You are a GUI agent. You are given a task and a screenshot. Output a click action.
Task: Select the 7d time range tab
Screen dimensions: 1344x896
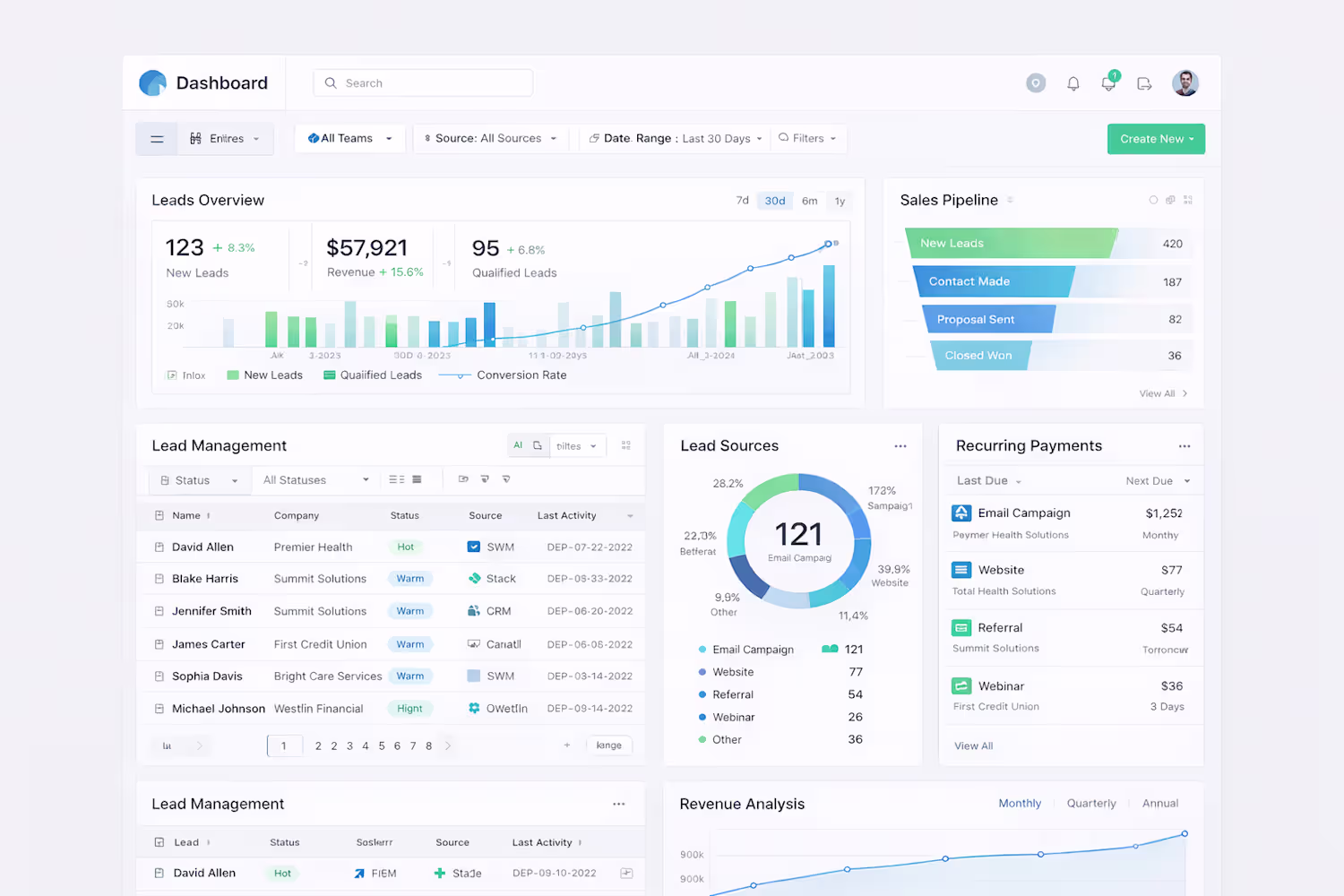click(742, 201)
